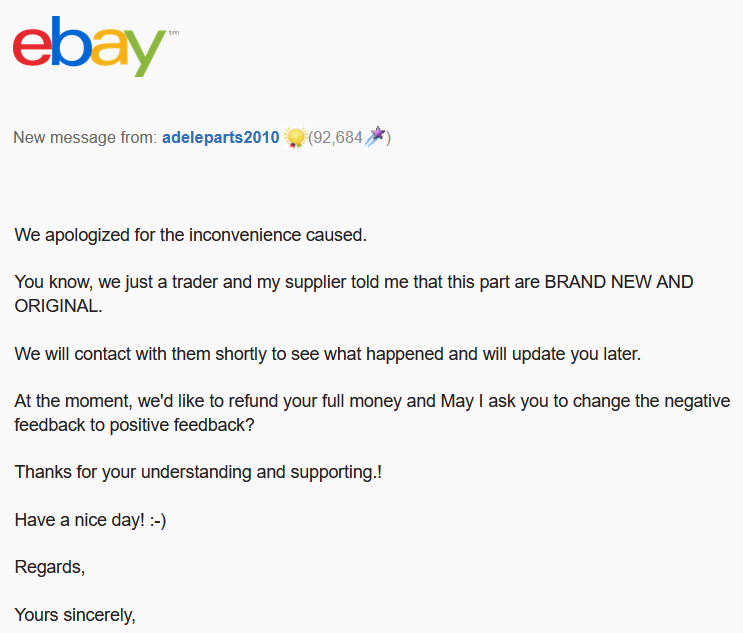
Task: Open the adeleparts2010 seller profile link
Action: point(220,137)
